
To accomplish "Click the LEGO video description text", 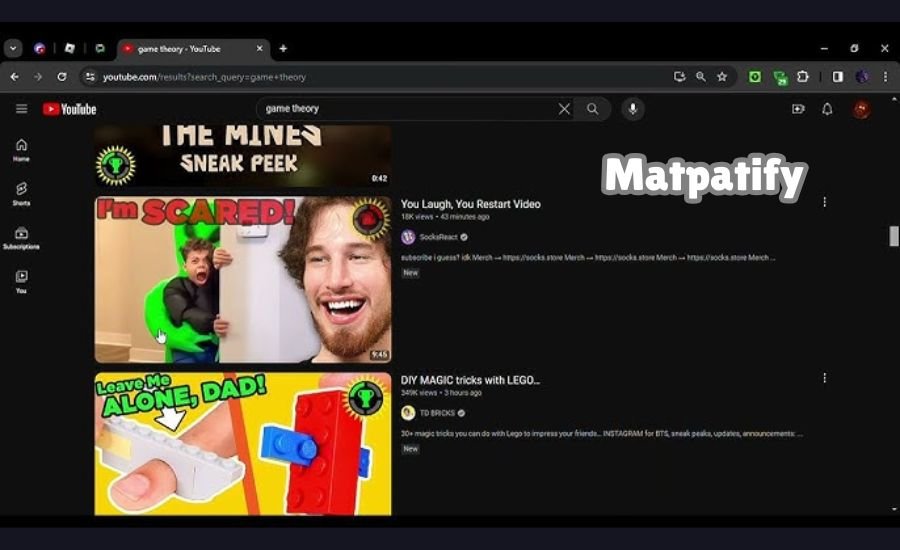I will (602, 433).
